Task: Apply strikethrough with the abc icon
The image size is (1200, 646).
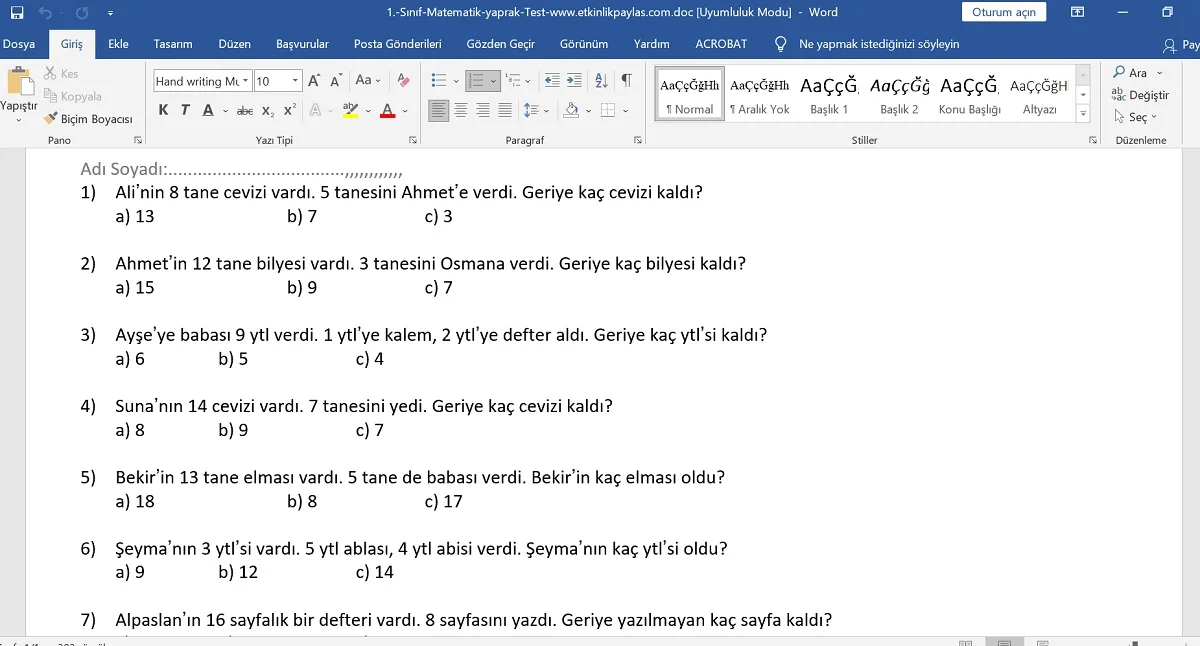Action: (x=245, y=111)
